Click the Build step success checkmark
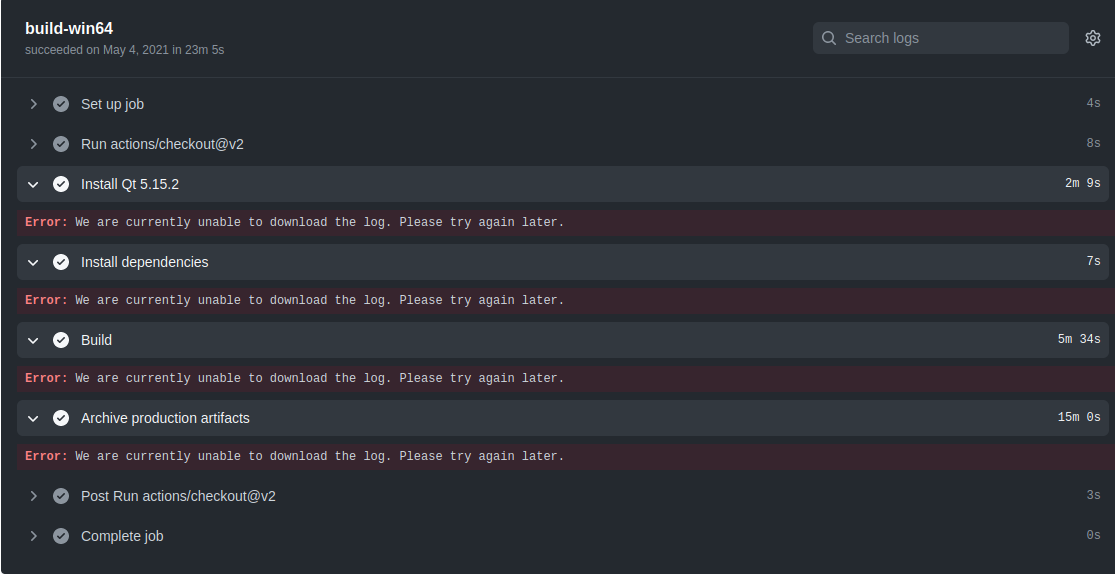1115x575 pixels. click(61, 340)
